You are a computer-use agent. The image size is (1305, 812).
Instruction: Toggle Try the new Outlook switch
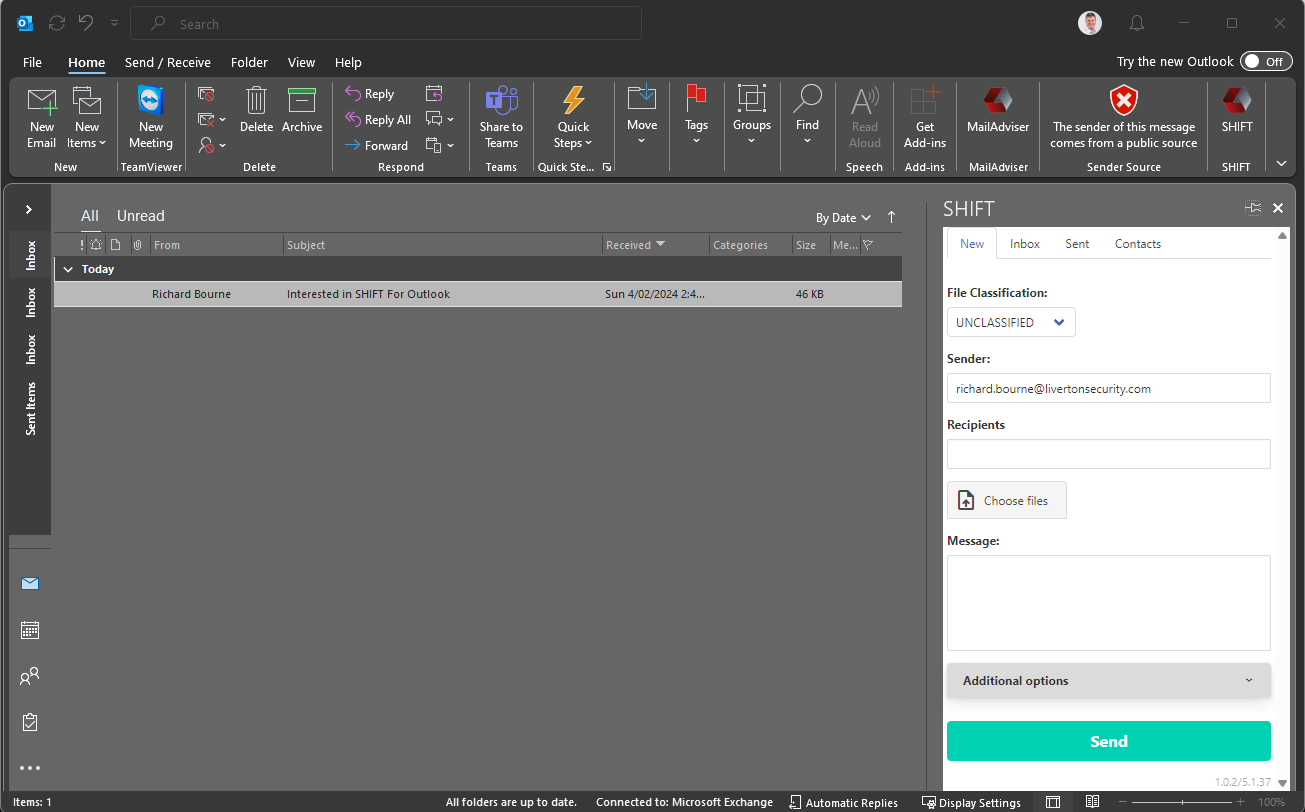pyautogui.click(x=1266, y=62)
